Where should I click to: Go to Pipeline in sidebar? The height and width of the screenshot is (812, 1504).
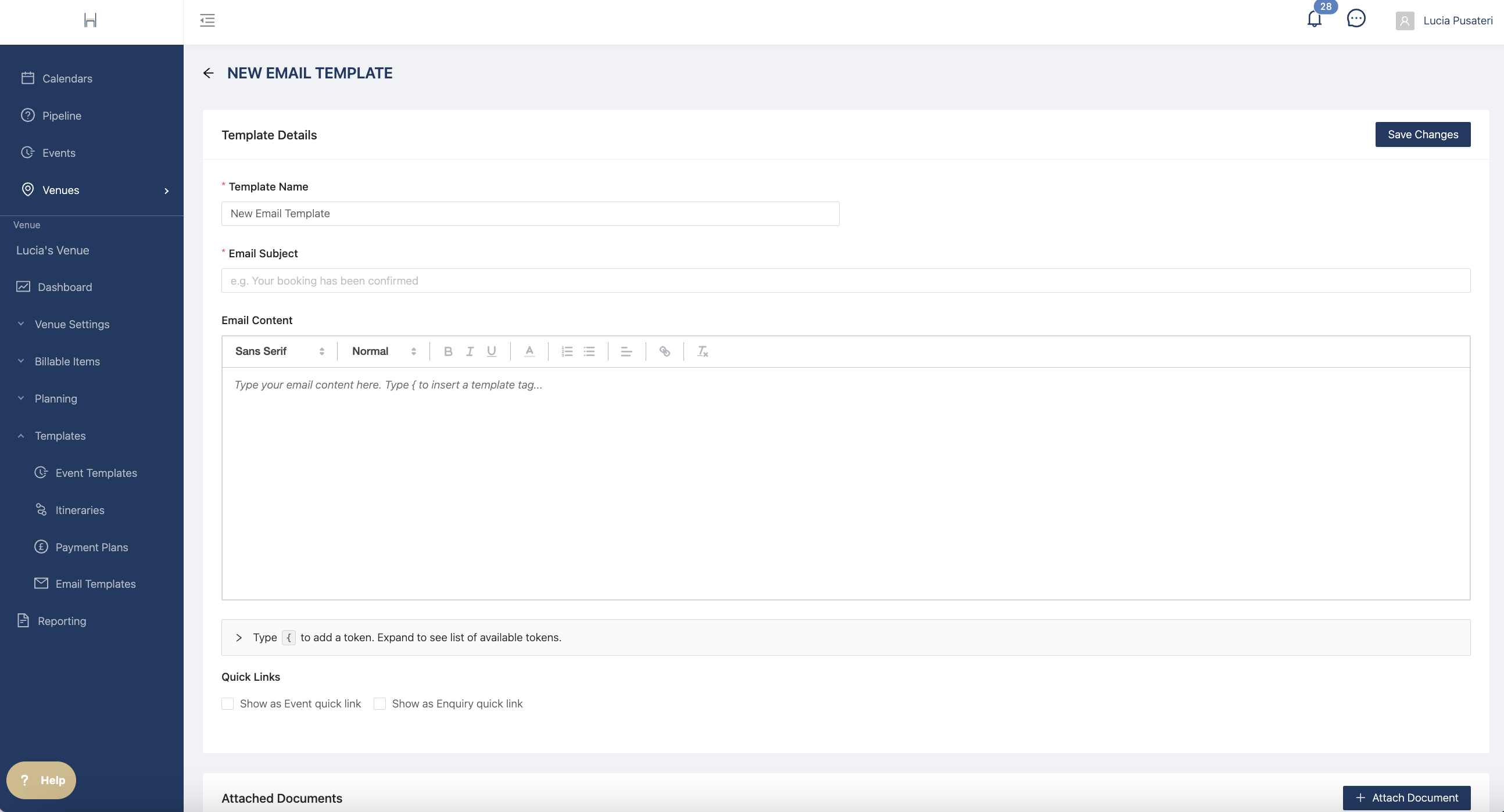[61, 116]
